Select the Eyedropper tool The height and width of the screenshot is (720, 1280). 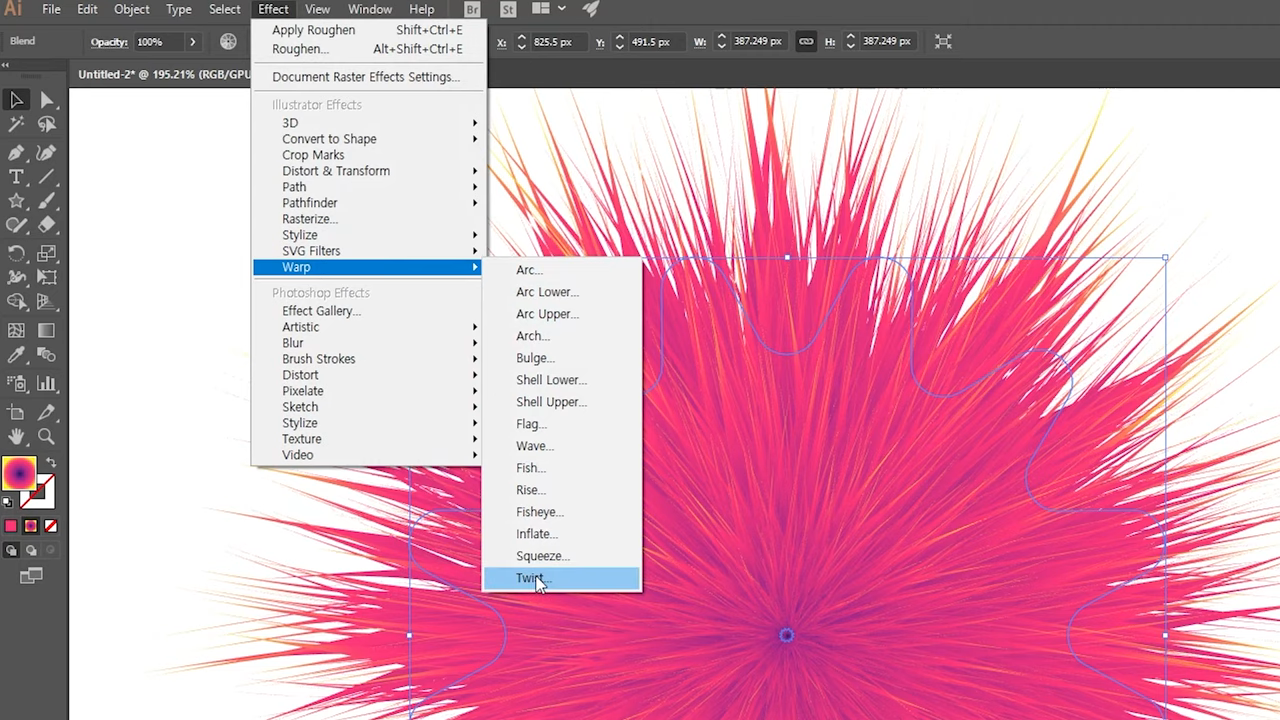(x=16, y=355)
